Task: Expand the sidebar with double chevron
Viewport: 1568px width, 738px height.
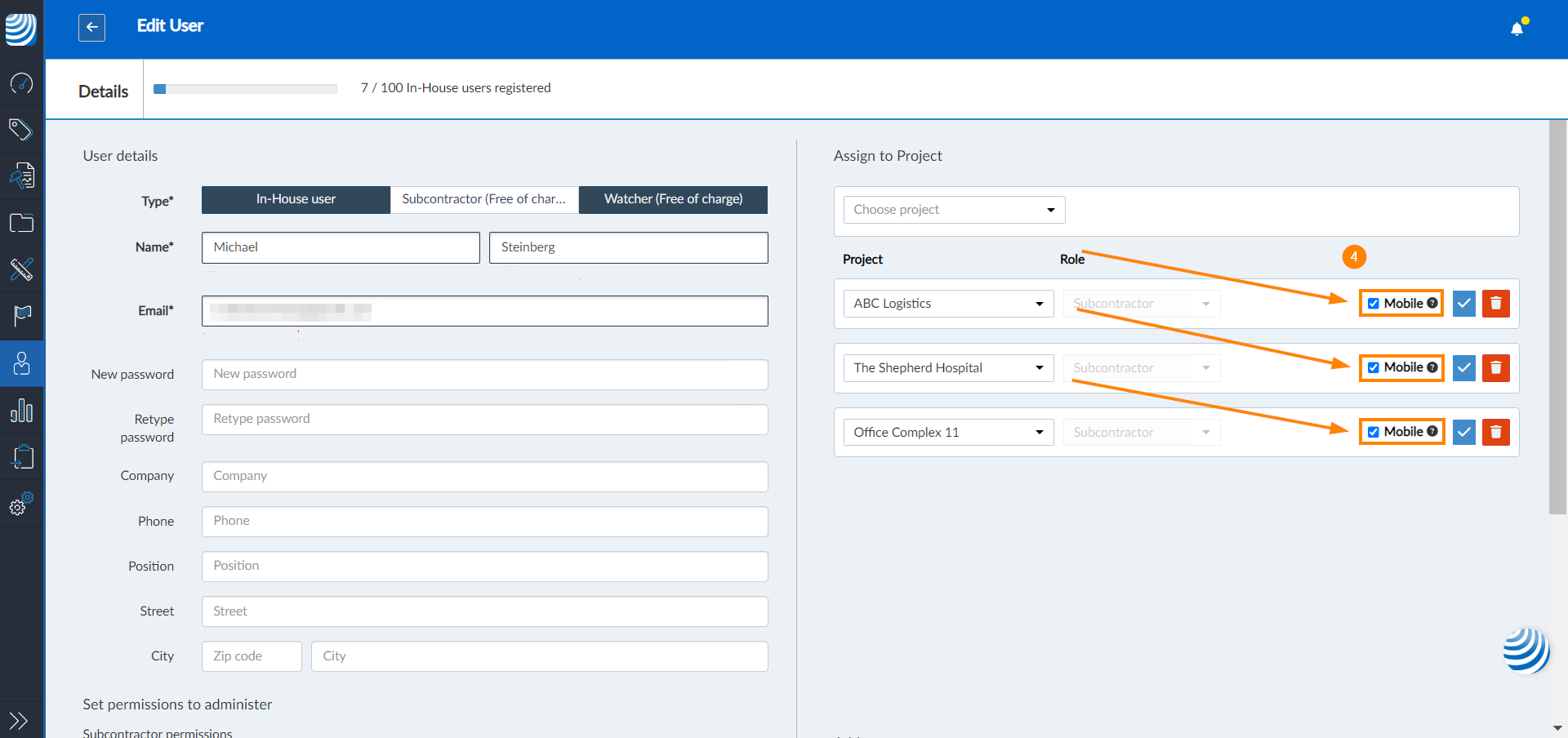Action: click(19, 720)
